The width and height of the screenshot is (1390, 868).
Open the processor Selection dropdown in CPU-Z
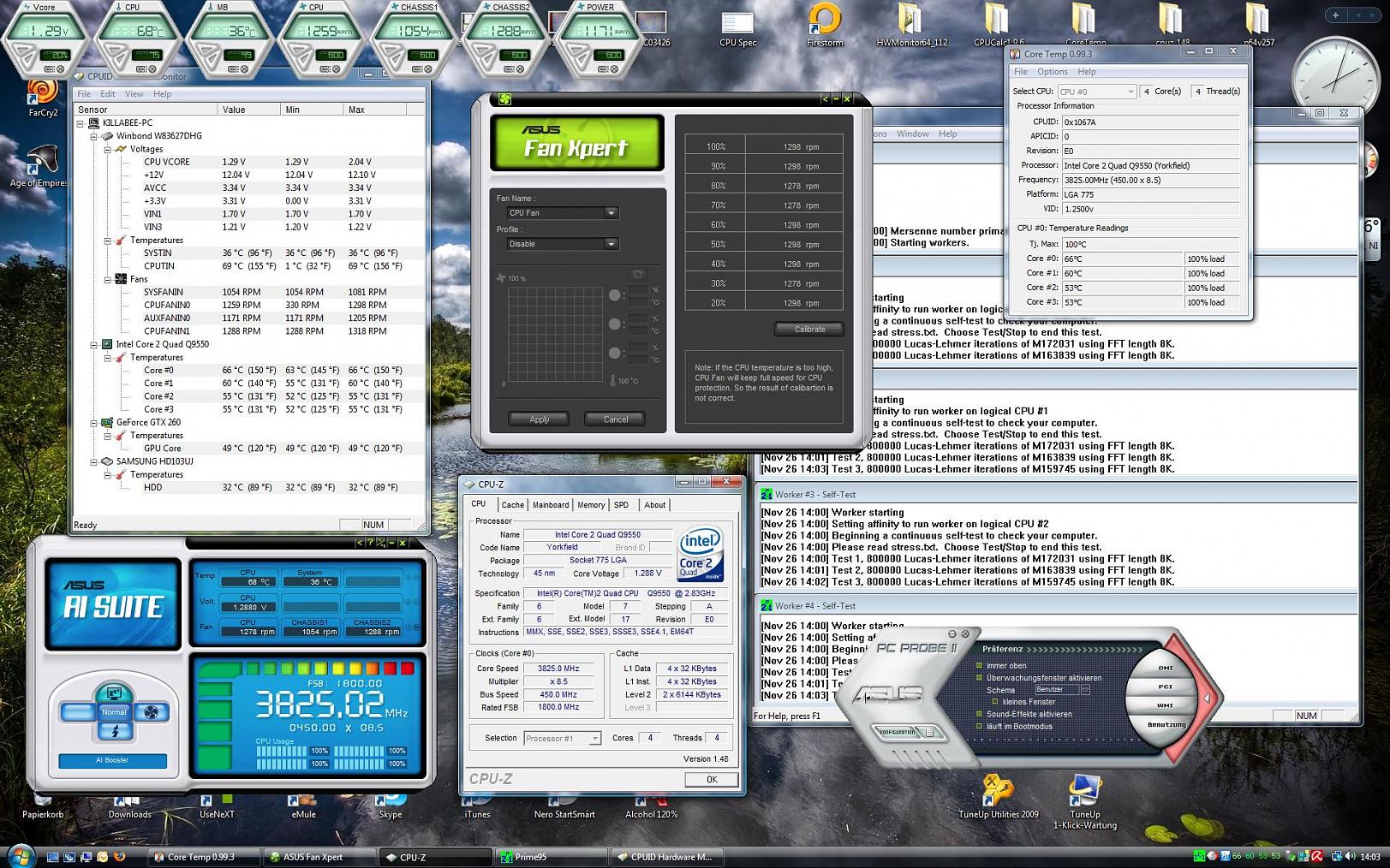(x=563, y=738)
